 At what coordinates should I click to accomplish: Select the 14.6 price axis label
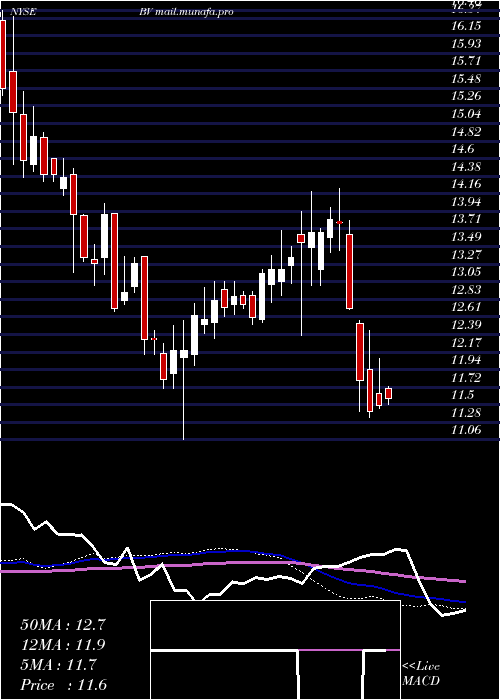tap(462, 150)
